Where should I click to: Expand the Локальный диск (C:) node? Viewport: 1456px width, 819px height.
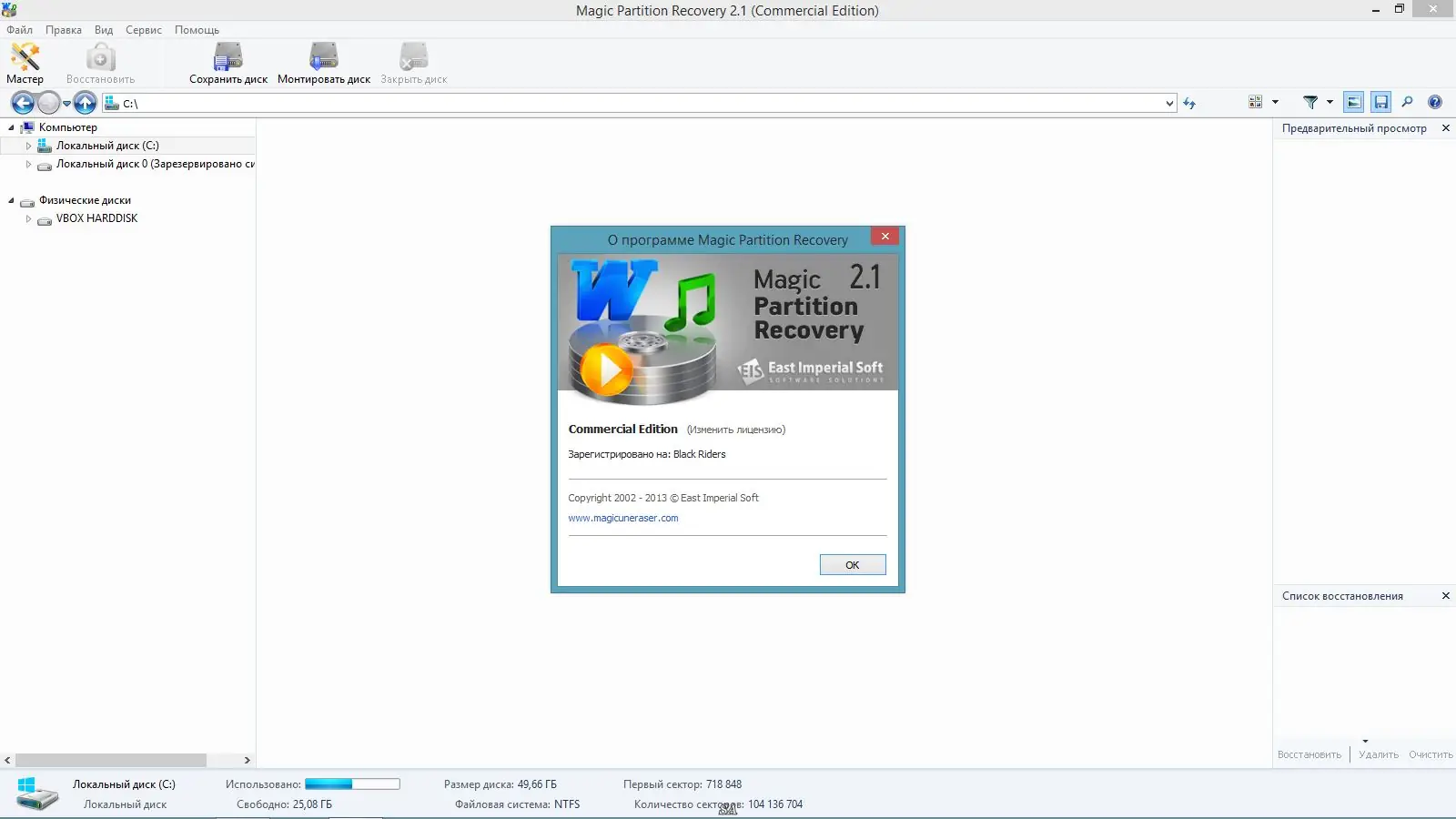coord(28,146)
